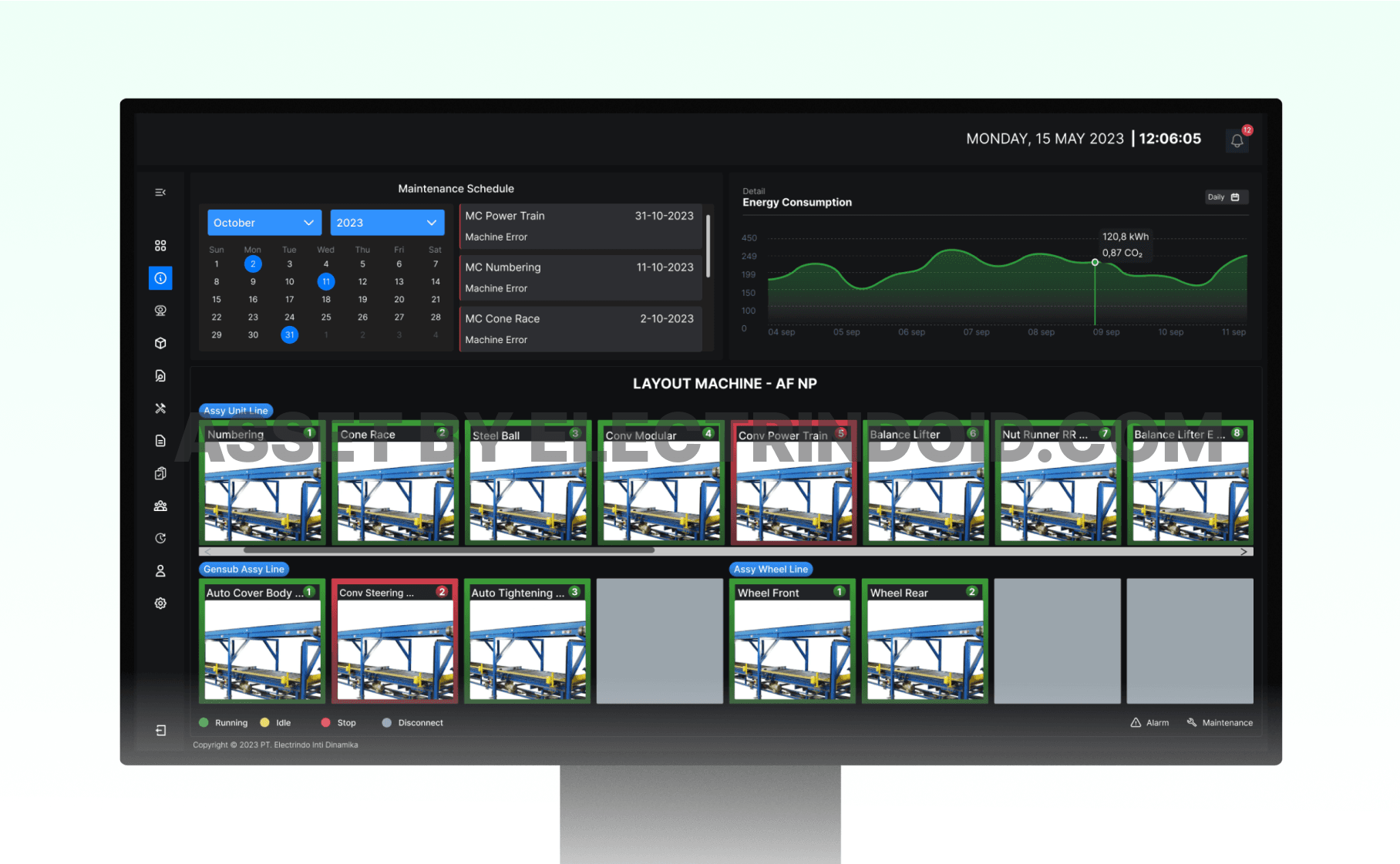Screen dimensions: 1400x864
Task: Open the October month dropdown
Action: click(264, 223)
